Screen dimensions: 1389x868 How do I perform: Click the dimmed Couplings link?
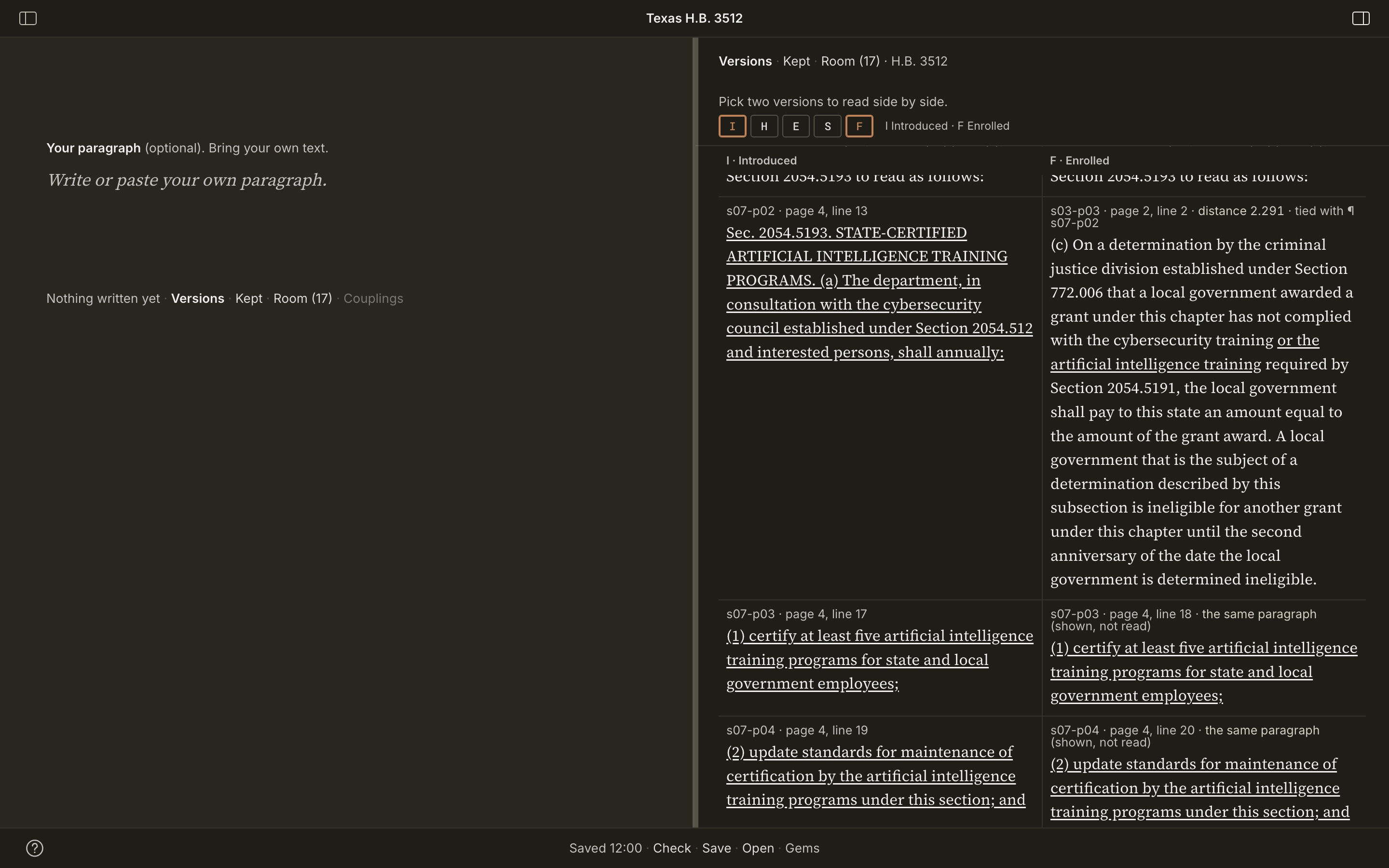[x=373, y=298]
